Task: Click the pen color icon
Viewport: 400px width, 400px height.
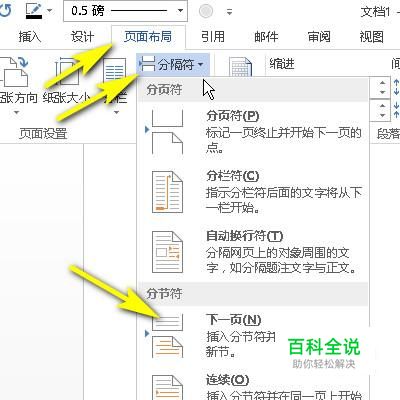Action: tap(34, 10)
